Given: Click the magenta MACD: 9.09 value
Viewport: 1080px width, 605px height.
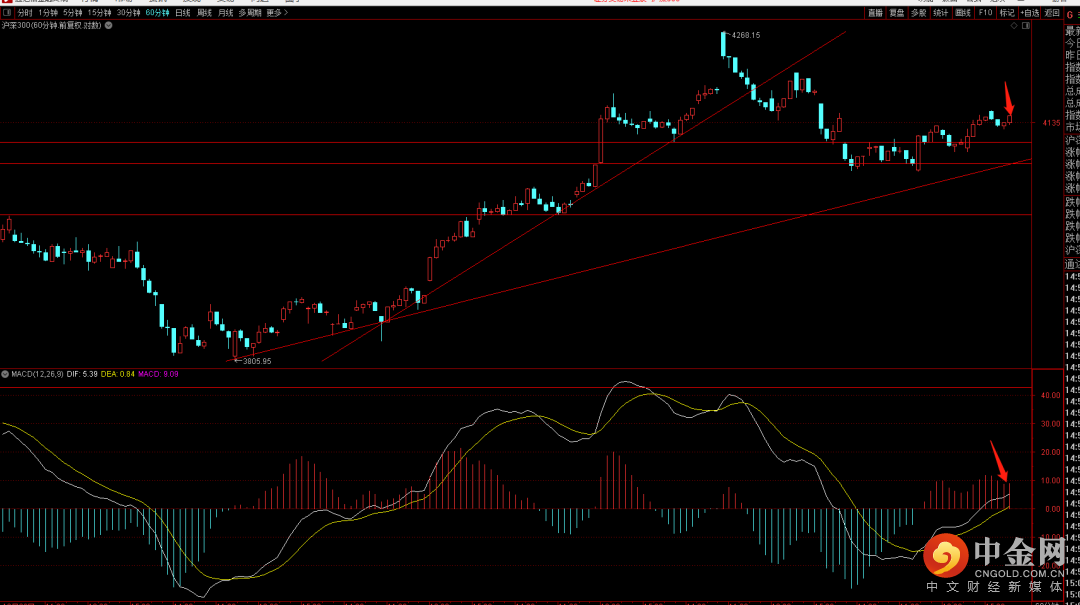Looking at the screenshot, I should (158, 374).
